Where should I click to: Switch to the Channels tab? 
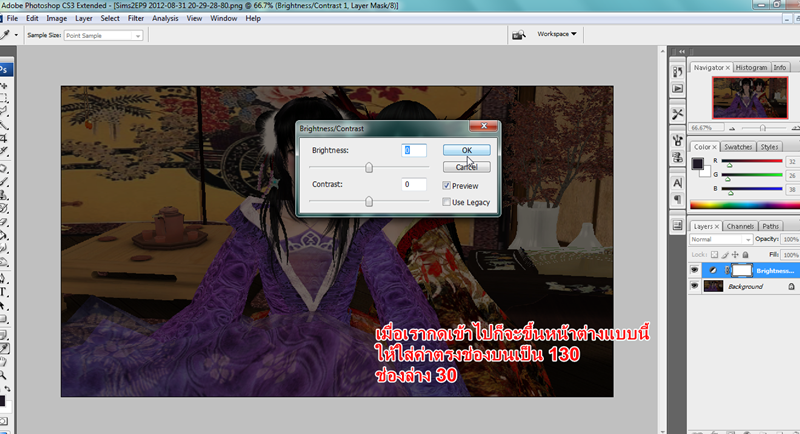[x=740, y=226]
